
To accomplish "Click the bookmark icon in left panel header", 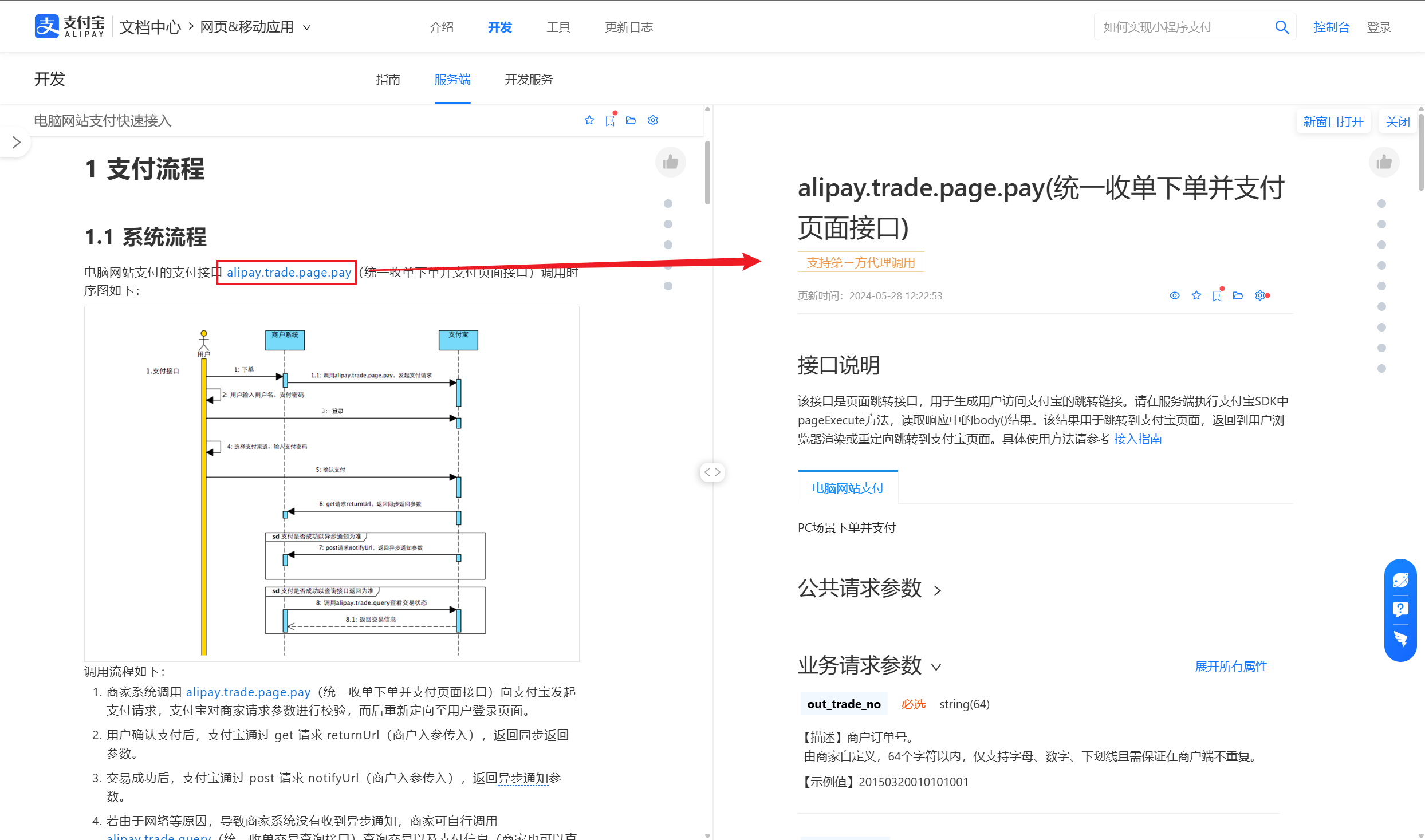I will [x=610, y=120].
